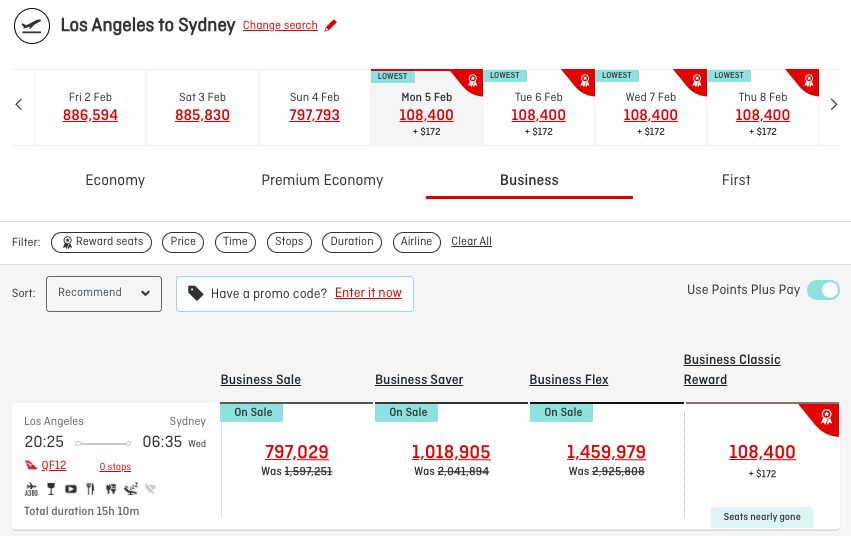Go to next dates with right arrow
Screen dimensions: 851x536
834,105
